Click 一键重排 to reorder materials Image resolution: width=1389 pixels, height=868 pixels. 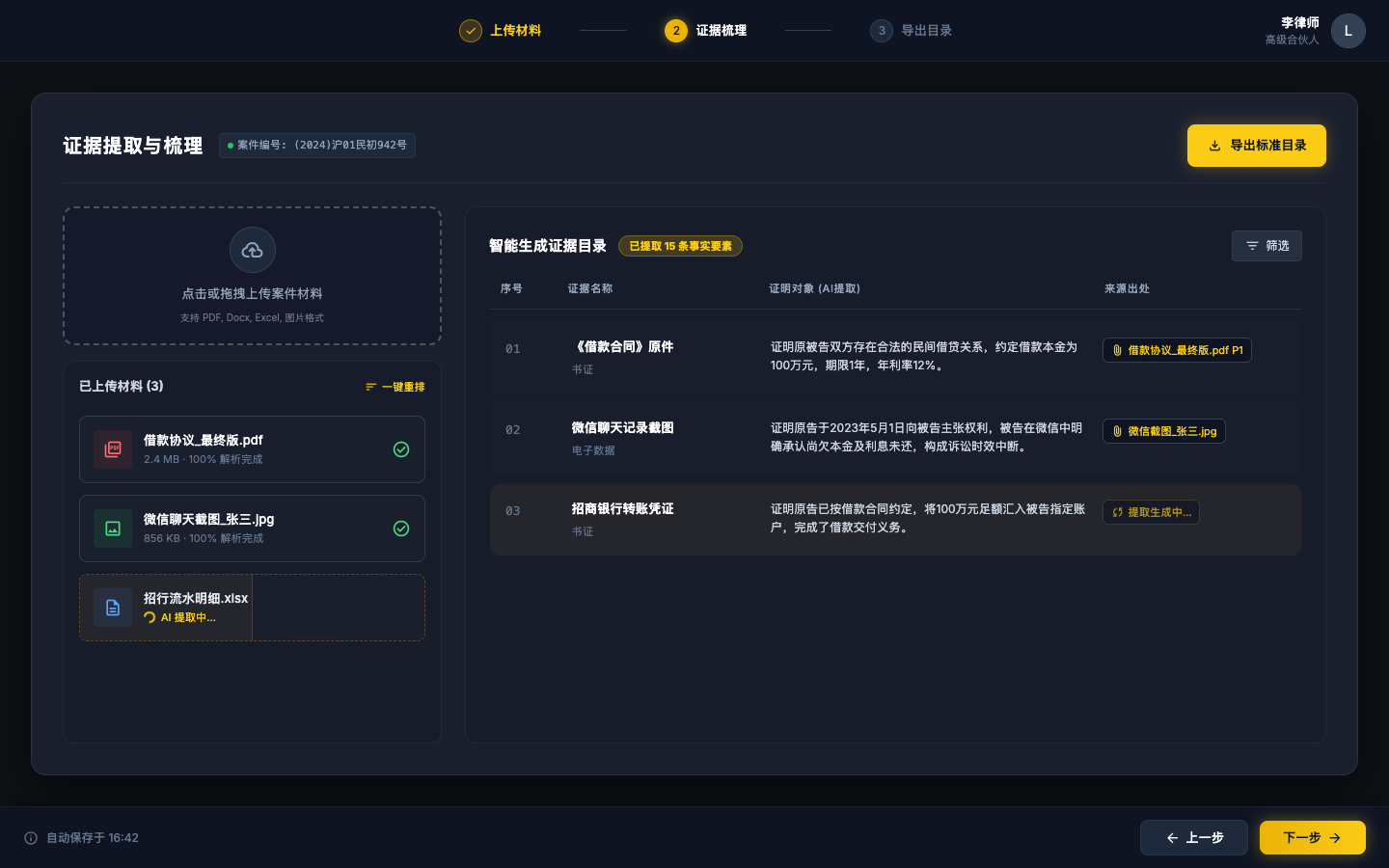click(395, 387)
